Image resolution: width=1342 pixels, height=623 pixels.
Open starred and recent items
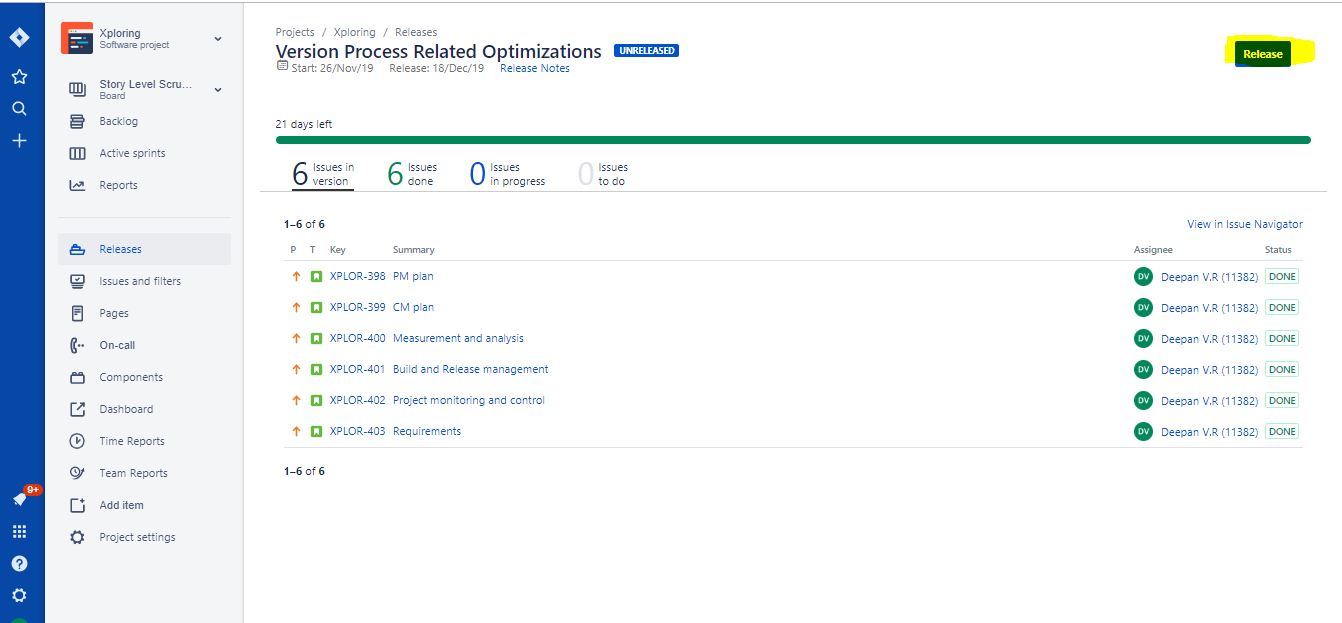tap(19, 77)
